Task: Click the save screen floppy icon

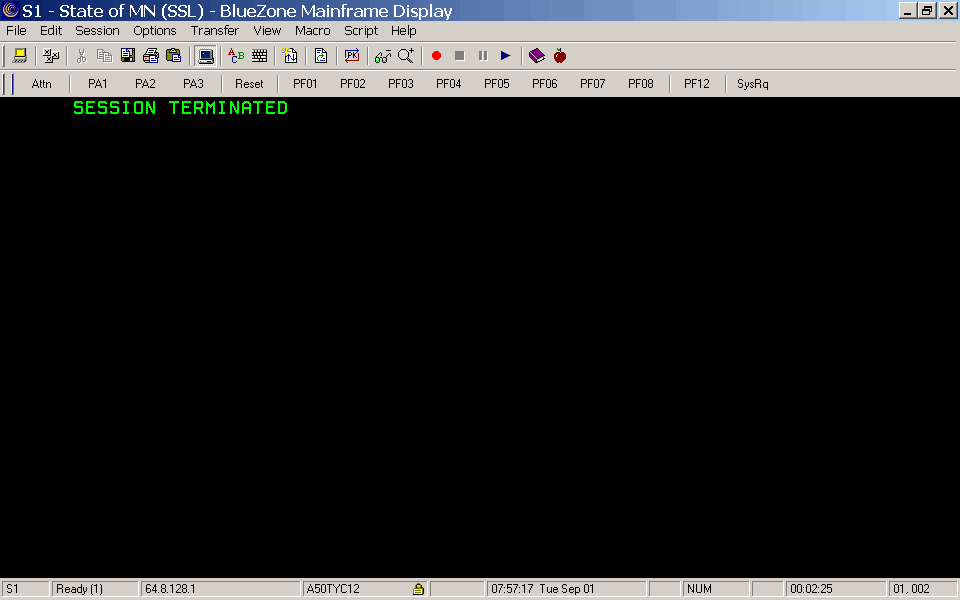Action: [128, 56]
